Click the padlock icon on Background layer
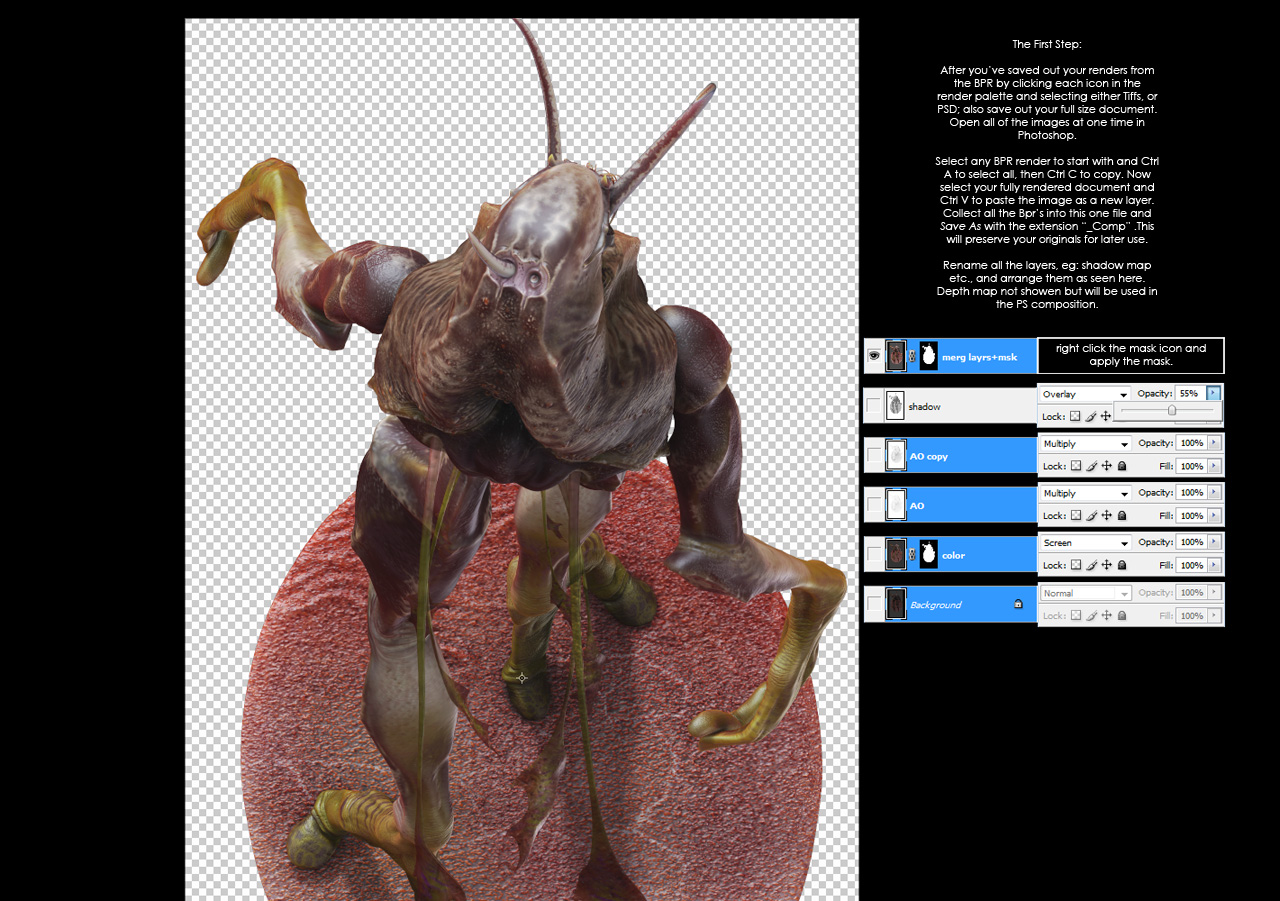The image size is (1280, 901). click(x=1018, y=604)
